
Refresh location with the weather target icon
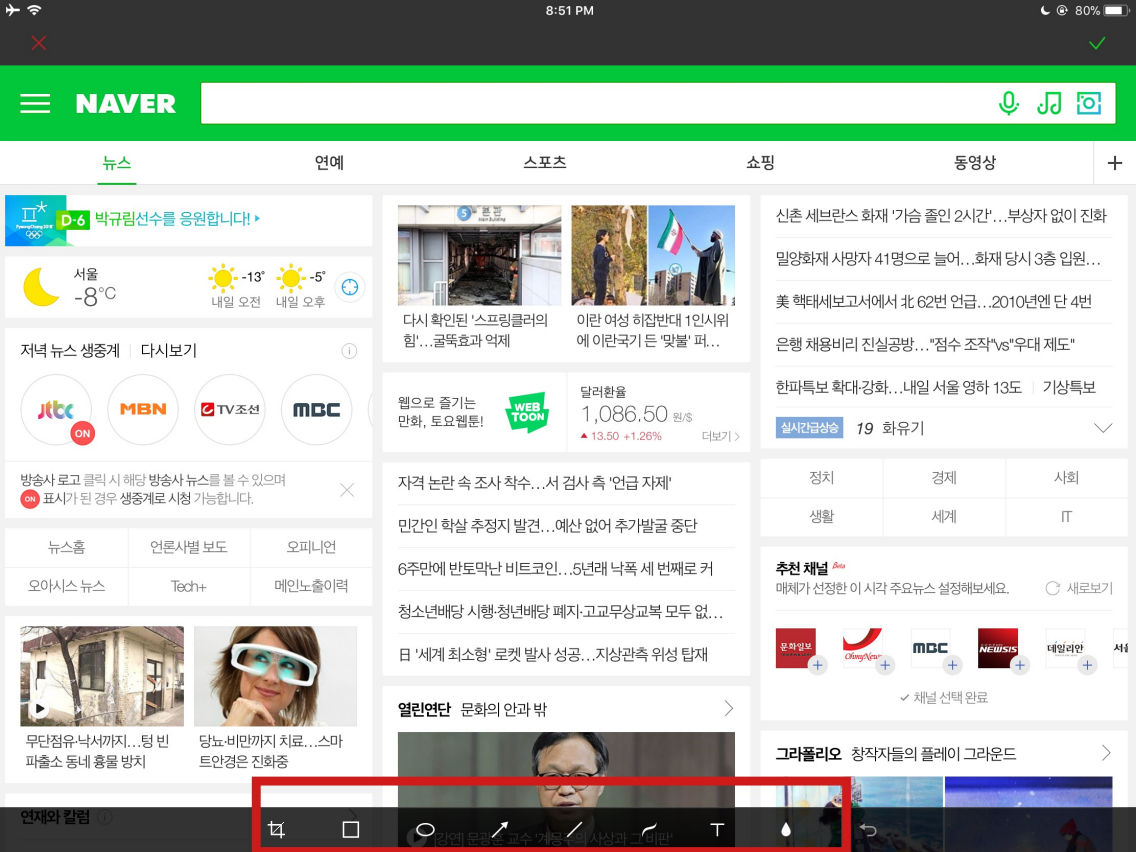click(x=350, y=287)
